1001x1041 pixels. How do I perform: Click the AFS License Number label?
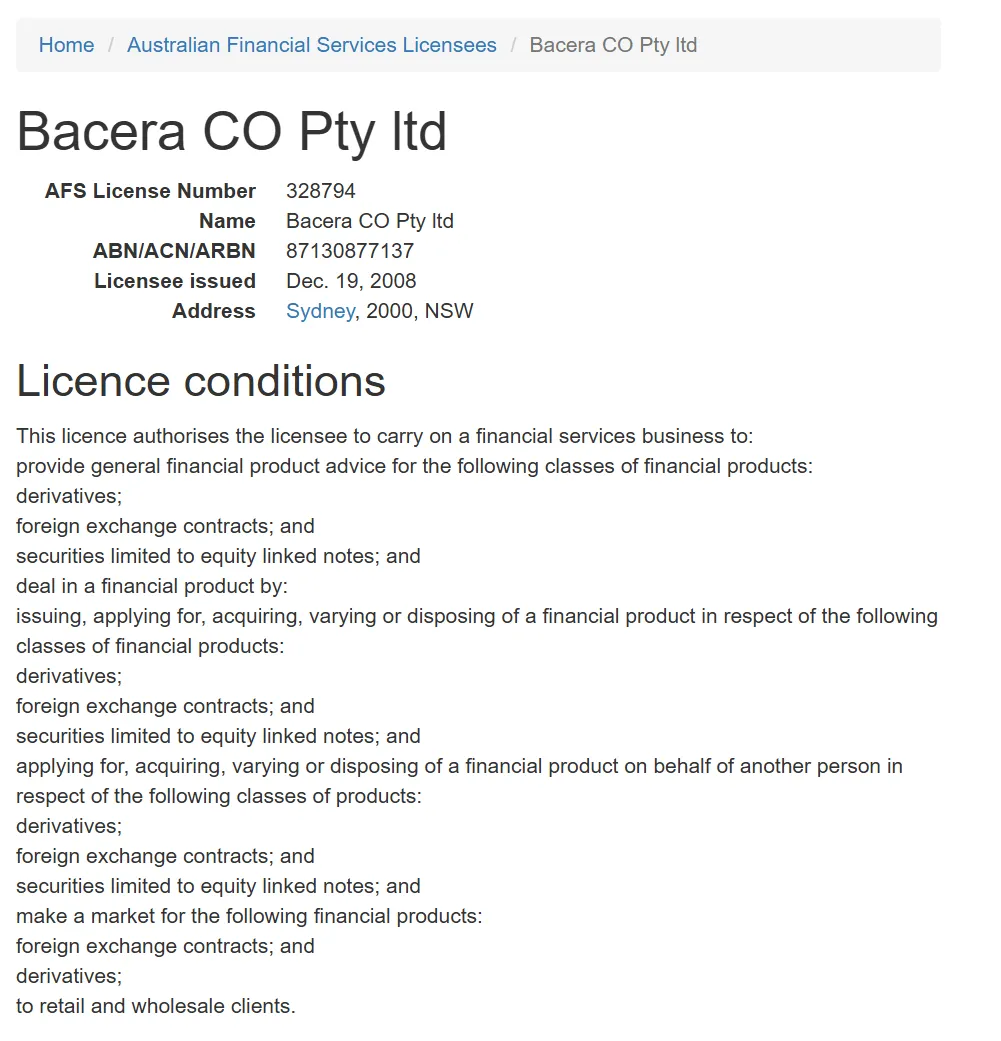point(150,191)
